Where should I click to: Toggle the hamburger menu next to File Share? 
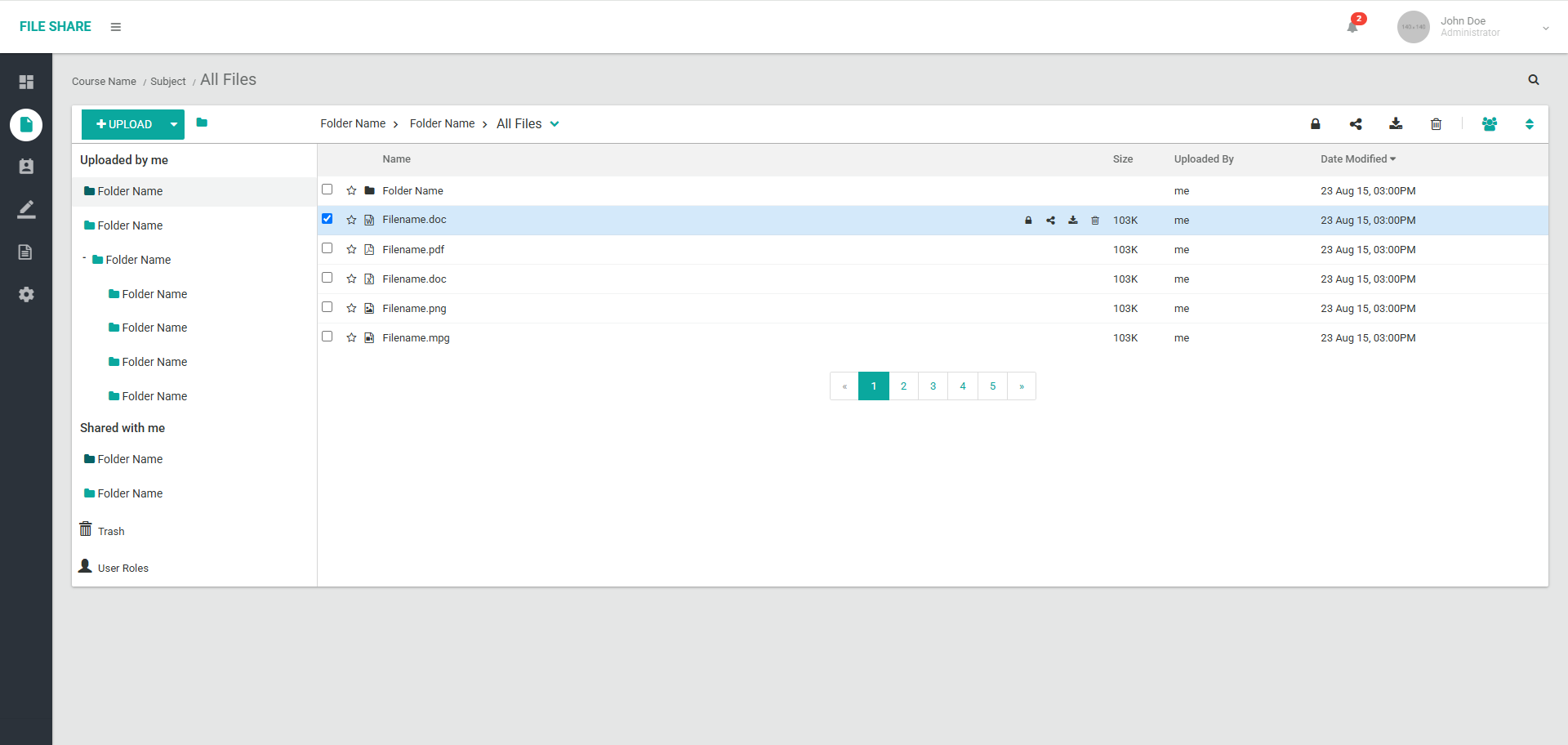(x=116, y=27)
